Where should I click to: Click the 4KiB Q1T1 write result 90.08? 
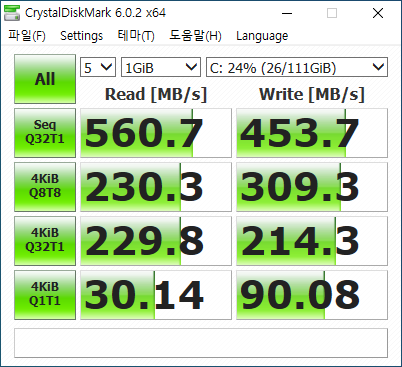click(312, 295)
